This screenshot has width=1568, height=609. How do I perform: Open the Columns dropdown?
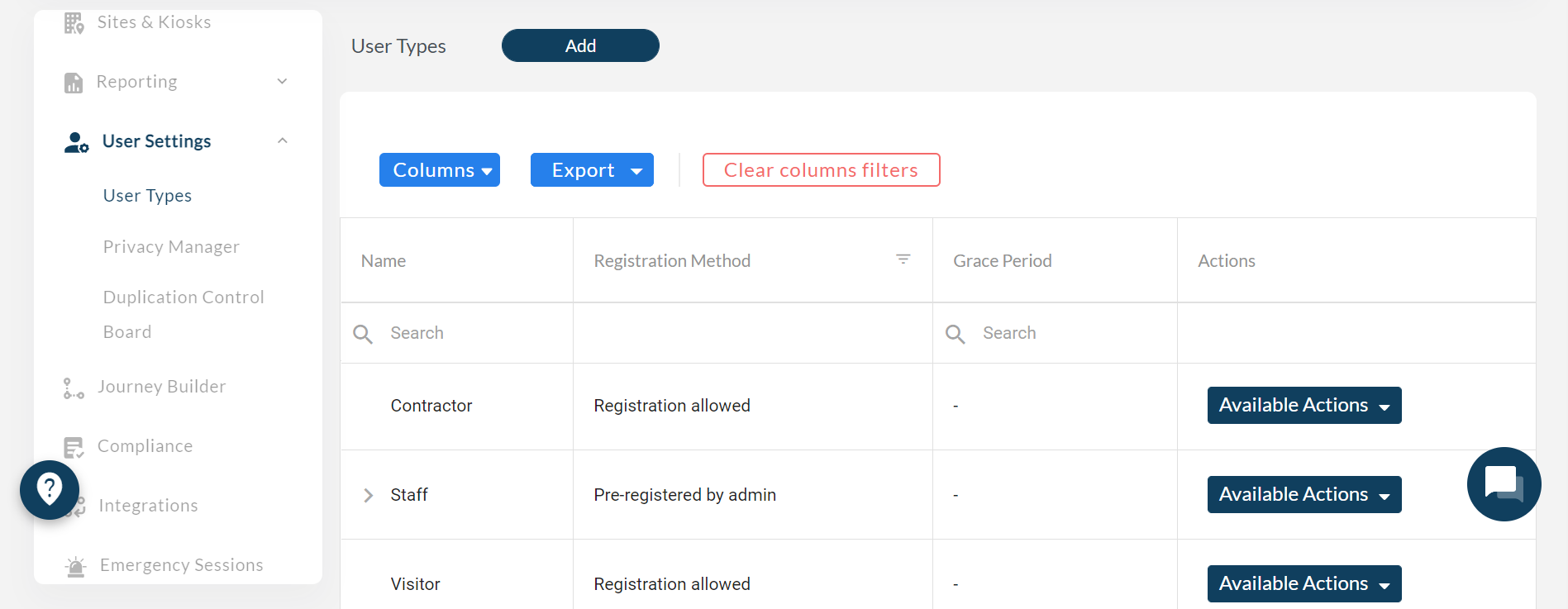tap(440, 170)
